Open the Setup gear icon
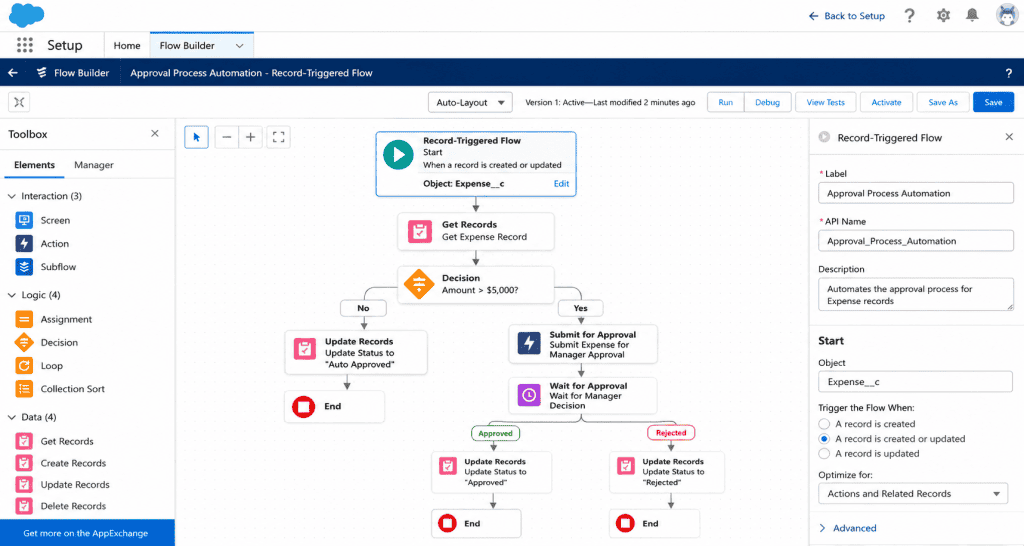 (943, 16)
